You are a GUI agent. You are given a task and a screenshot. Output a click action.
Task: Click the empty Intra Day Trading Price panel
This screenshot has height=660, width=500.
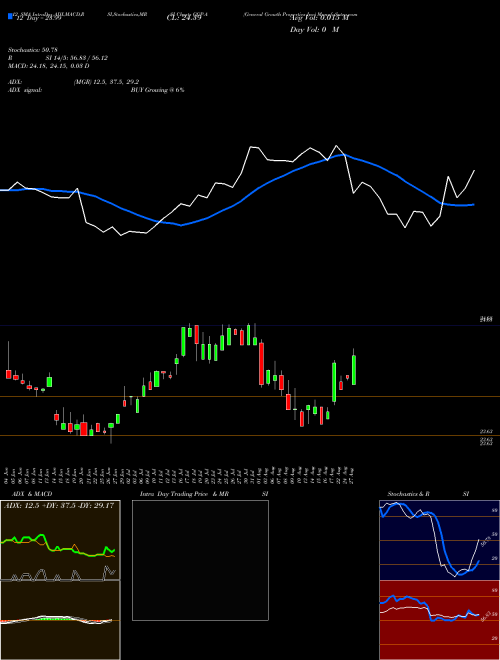tap(200, 560)
